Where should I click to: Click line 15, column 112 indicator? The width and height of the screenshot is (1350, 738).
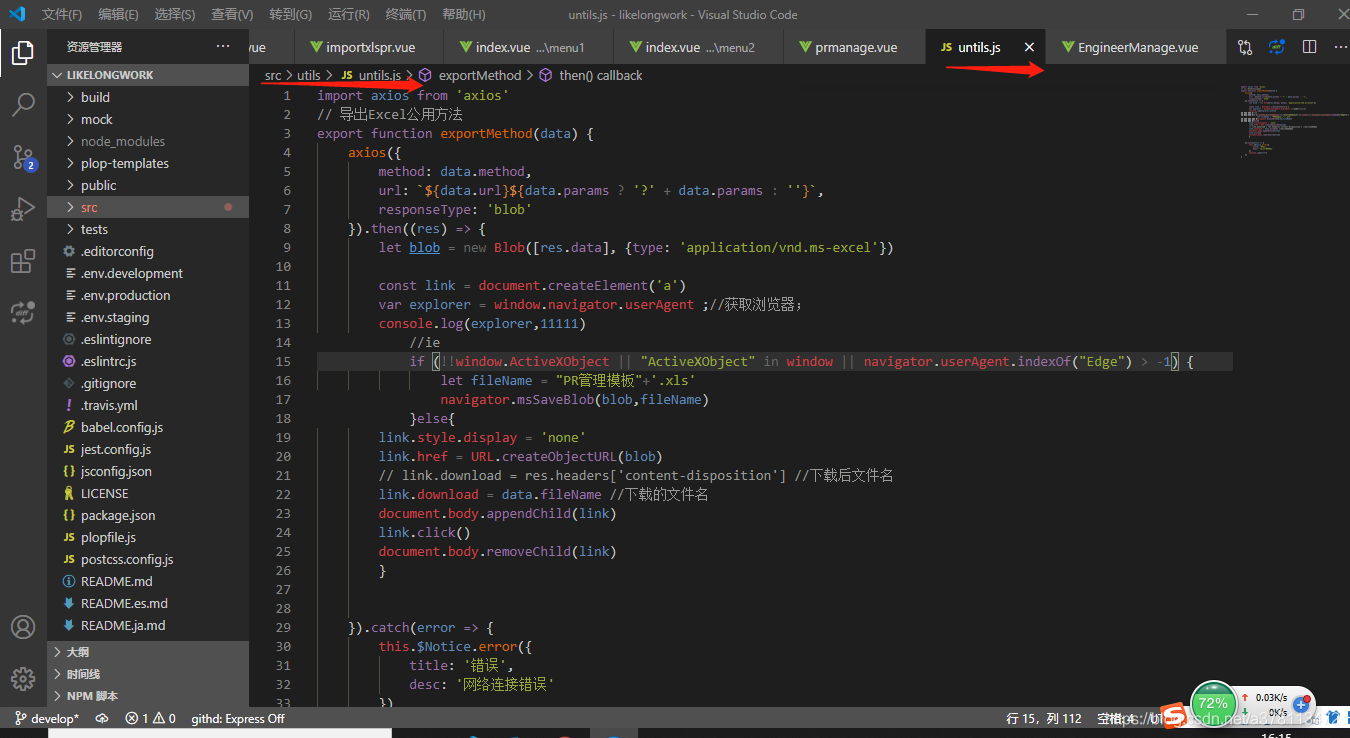[1044, 718]
